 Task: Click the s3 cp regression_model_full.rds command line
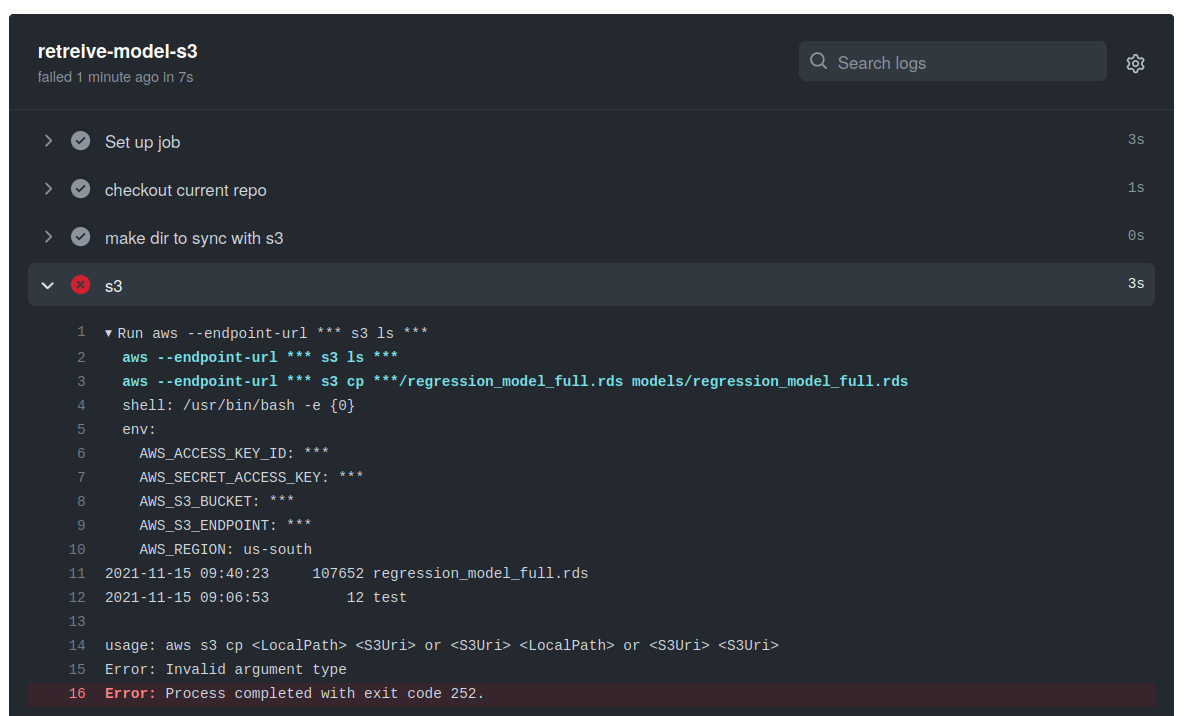click(x=515, y=381)
